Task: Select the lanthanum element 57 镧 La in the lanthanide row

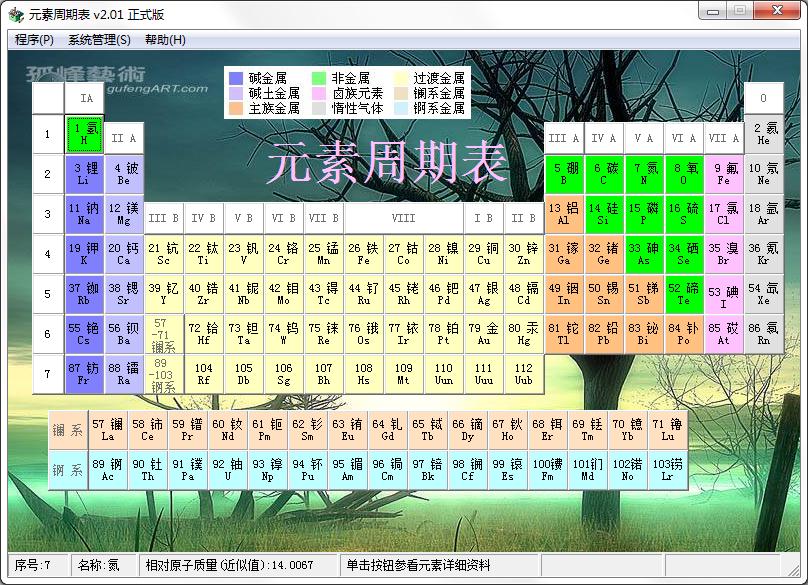Action: point(108,430)
